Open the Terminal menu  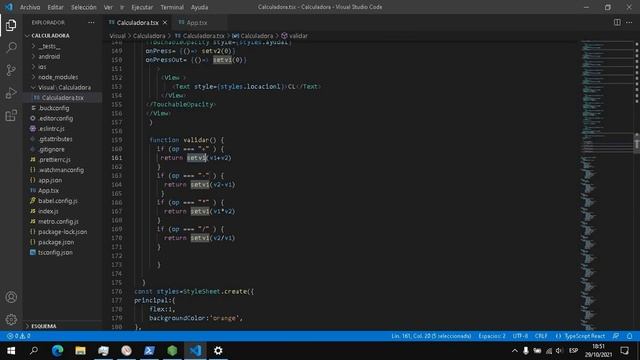click(x=172, y=7)
